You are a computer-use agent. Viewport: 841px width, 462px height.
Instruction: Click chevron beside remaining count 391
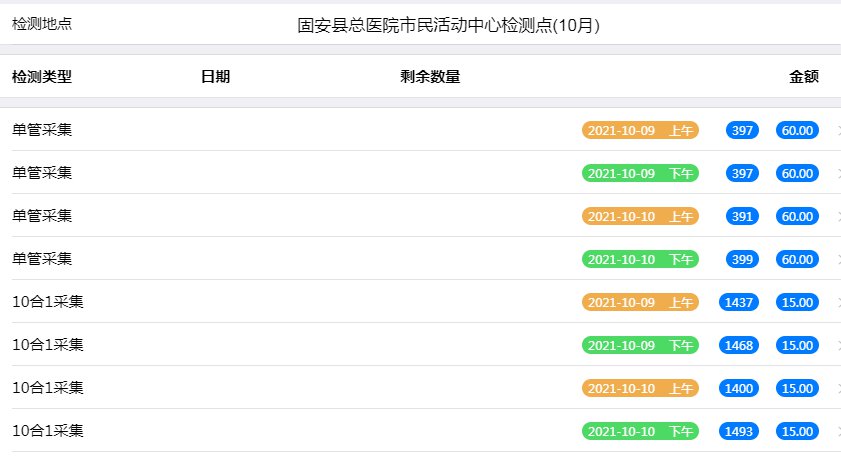point(838,216)
